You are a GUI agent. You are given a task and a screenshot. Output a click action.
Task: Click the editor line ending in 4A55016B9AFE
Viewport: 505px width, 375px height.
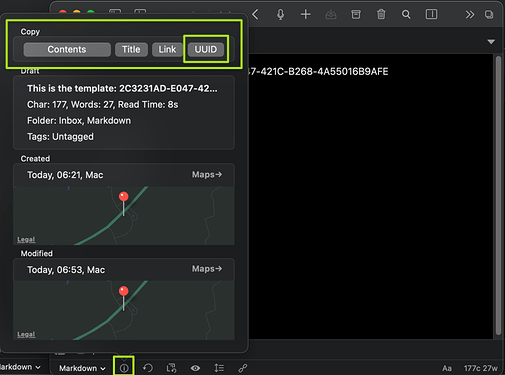[x=318, y=72]
